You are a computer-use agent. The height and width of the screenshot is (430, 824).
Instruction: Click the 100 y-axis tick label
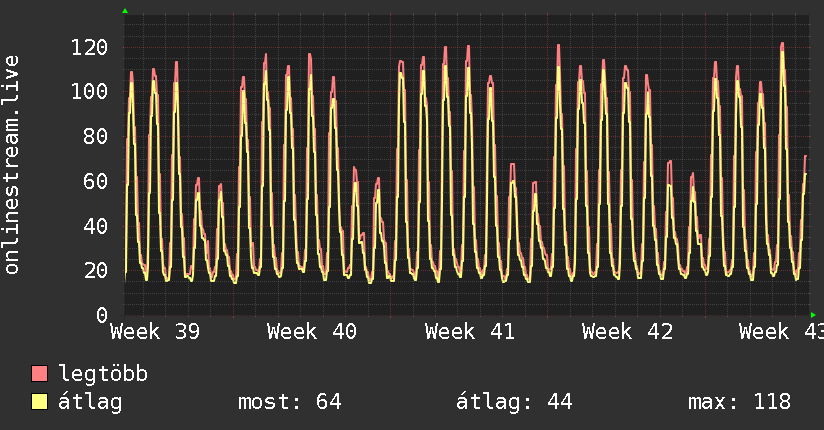pyautogui.click(x=89, y=91)
